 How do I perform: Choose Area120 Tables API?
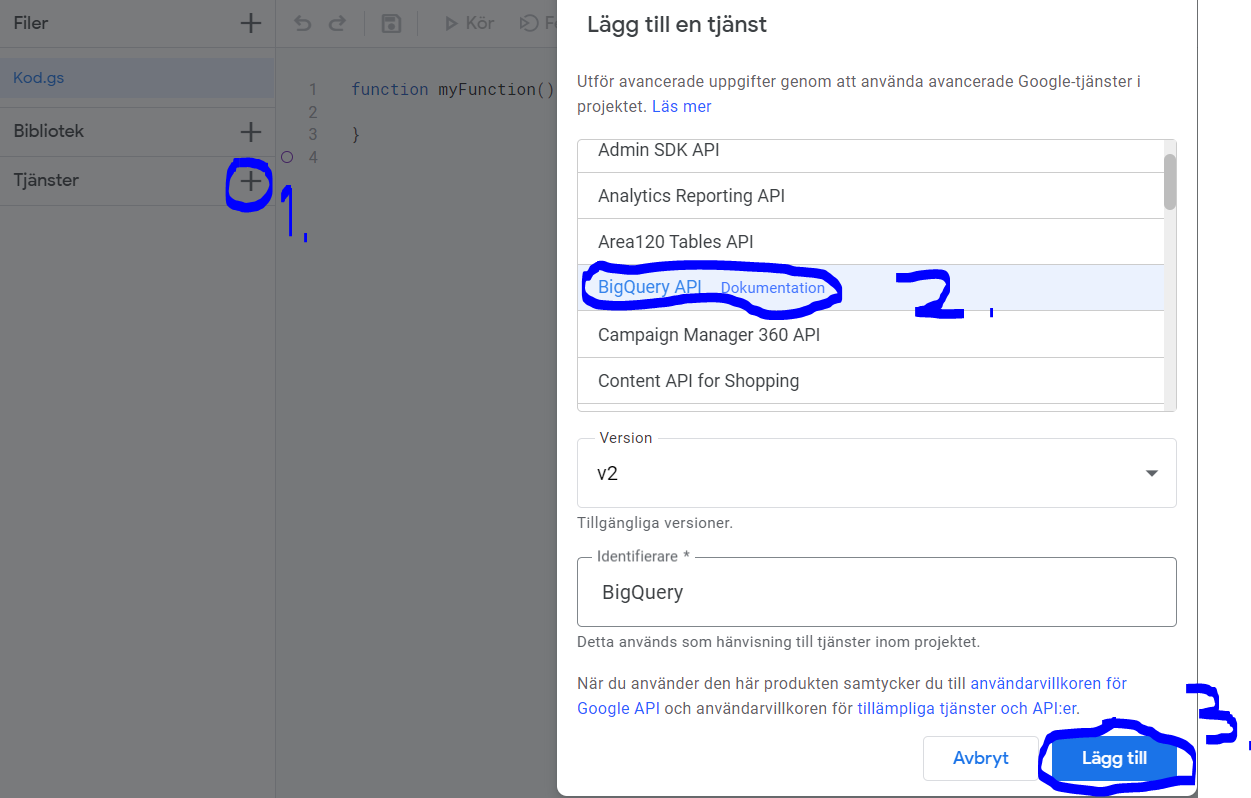(x=871, y=242)
